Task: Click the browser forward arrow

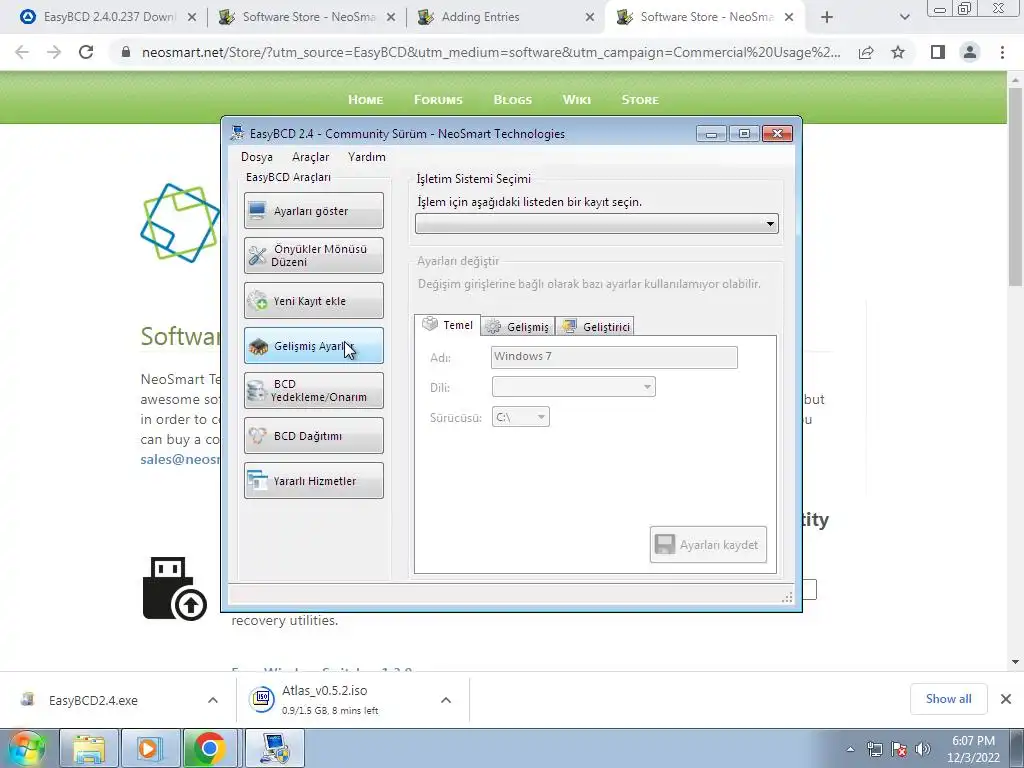Action: click(x=54, y=52)
